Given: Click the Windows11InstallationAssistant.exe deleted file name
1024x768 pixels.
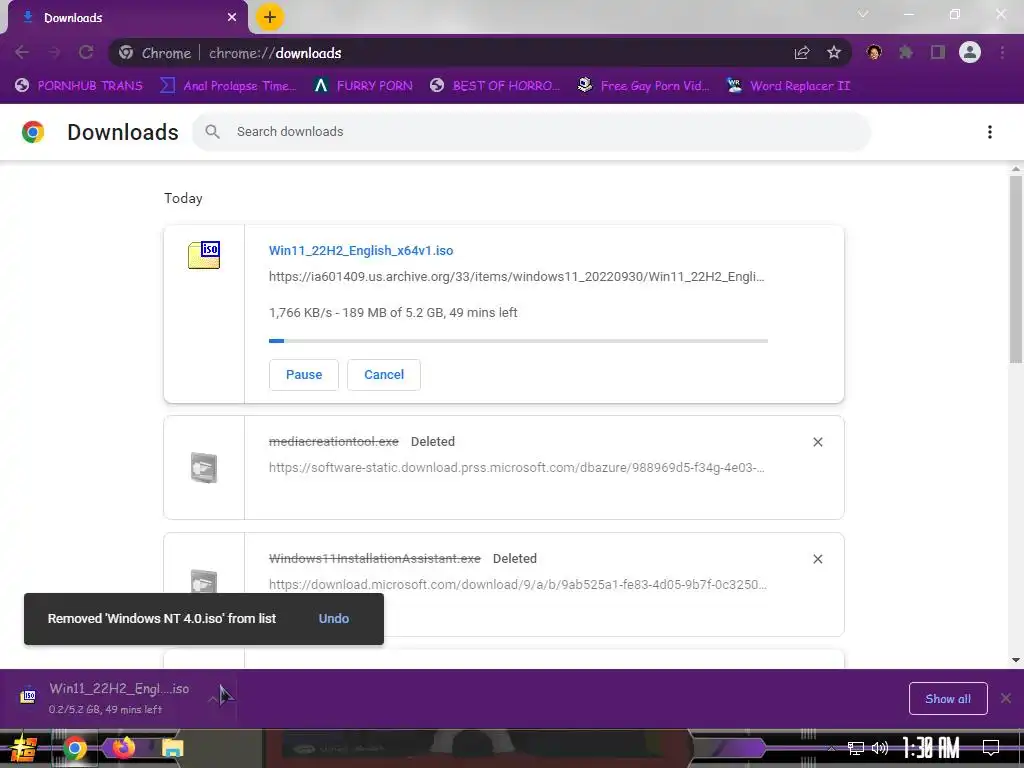Looking at the screenshot, I should pyautogui.click(x=375, y=559).
